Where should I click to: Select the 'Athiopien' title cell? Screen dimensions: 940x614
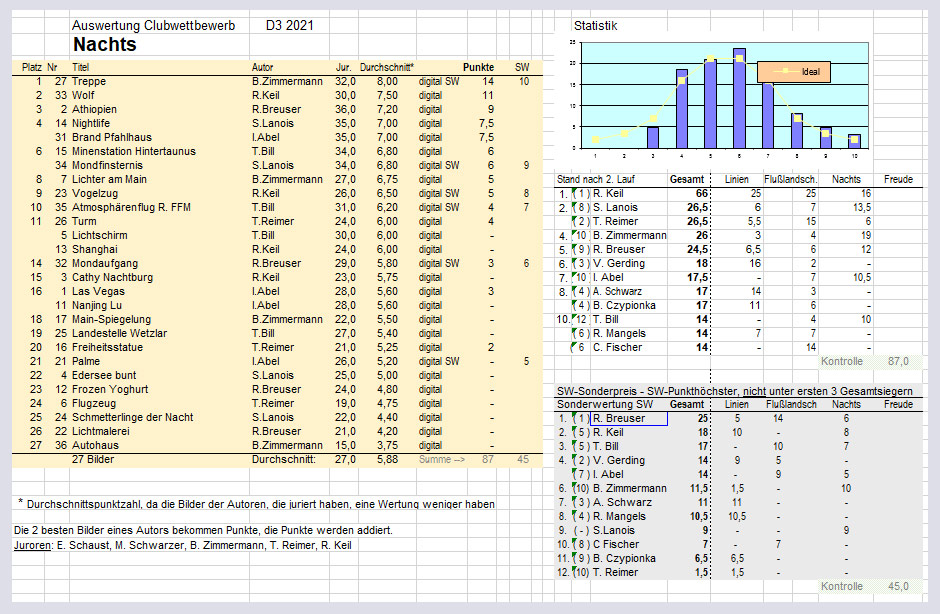click(x=94, y=109)
